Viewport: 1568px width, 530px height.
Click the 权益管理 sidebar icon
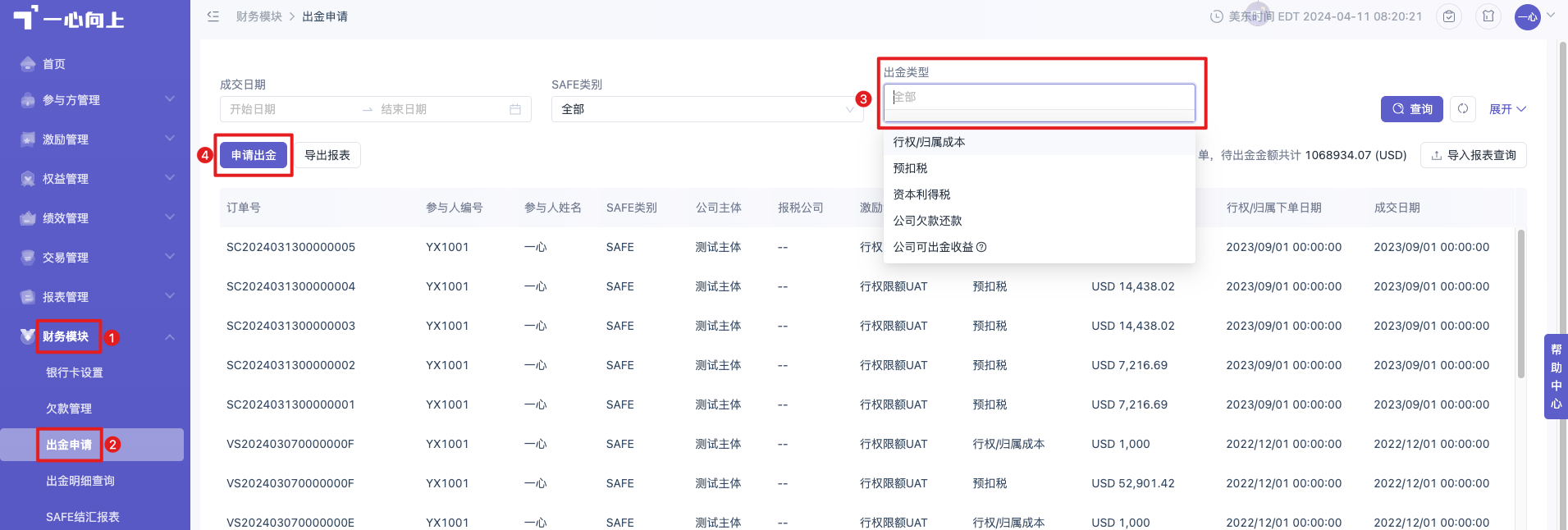click(x=28, y=179)
